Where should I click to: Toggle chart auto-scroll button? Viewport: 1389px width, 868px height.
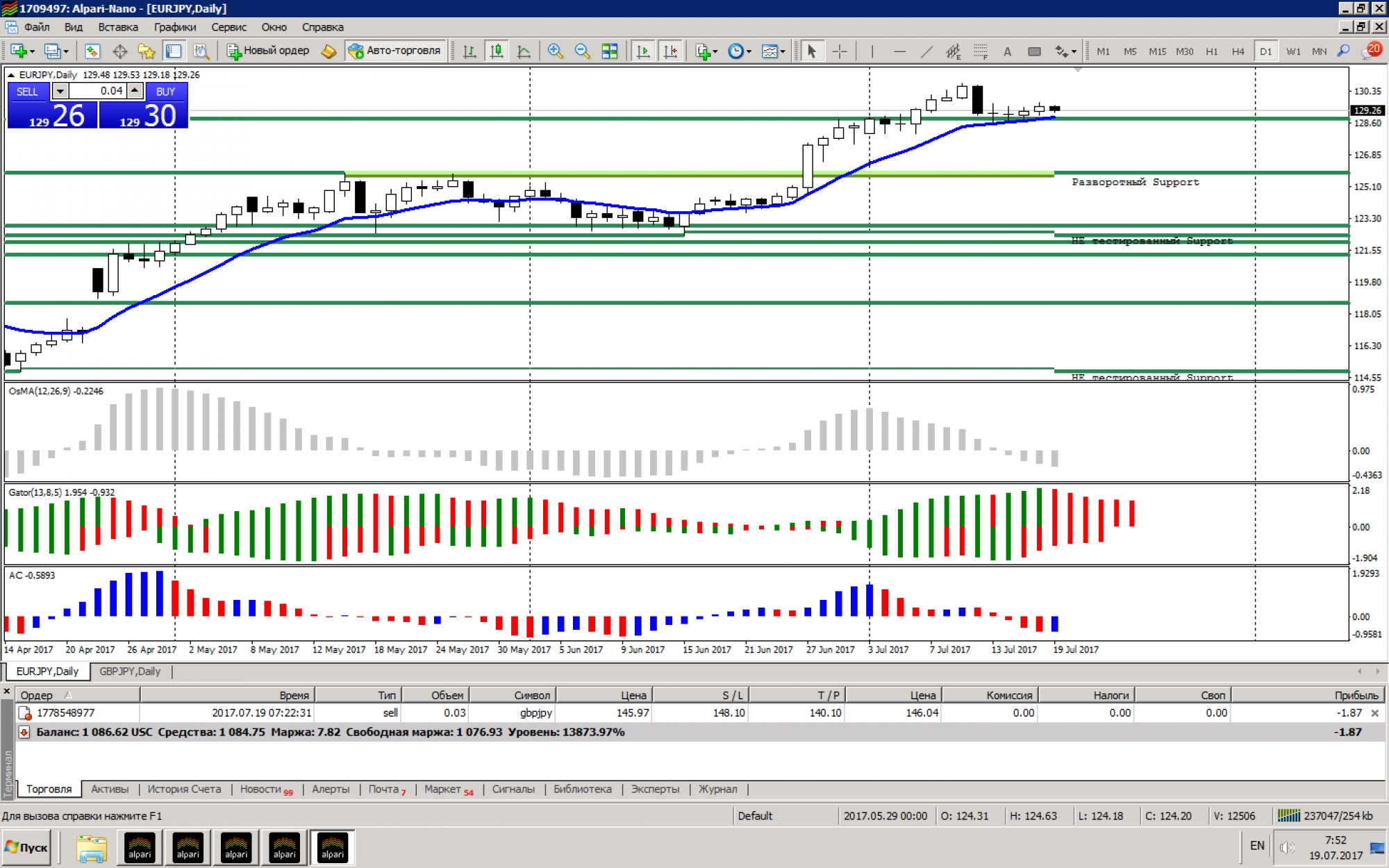643,51
